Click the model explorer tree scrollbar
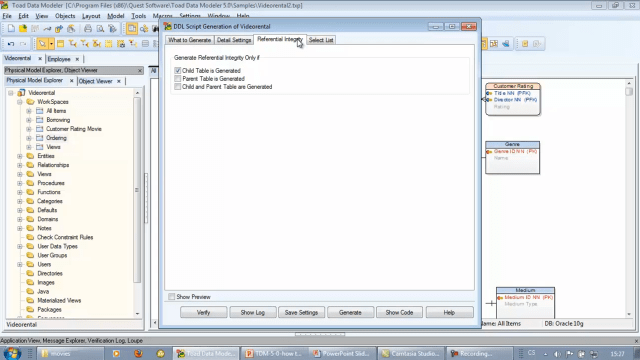 (x=137, y=190)
